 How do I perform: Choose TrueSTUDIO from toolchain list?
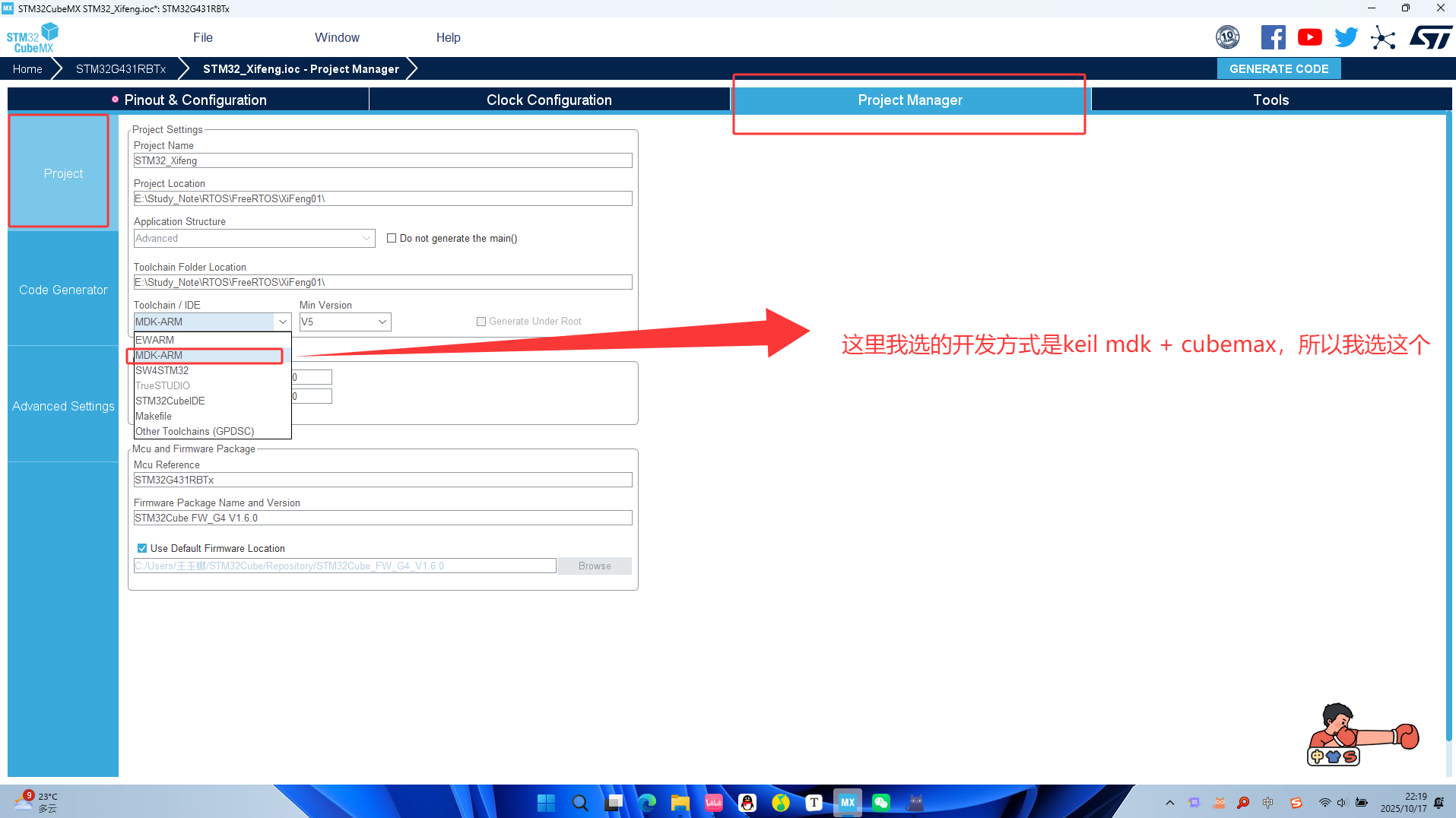point(212,385)
